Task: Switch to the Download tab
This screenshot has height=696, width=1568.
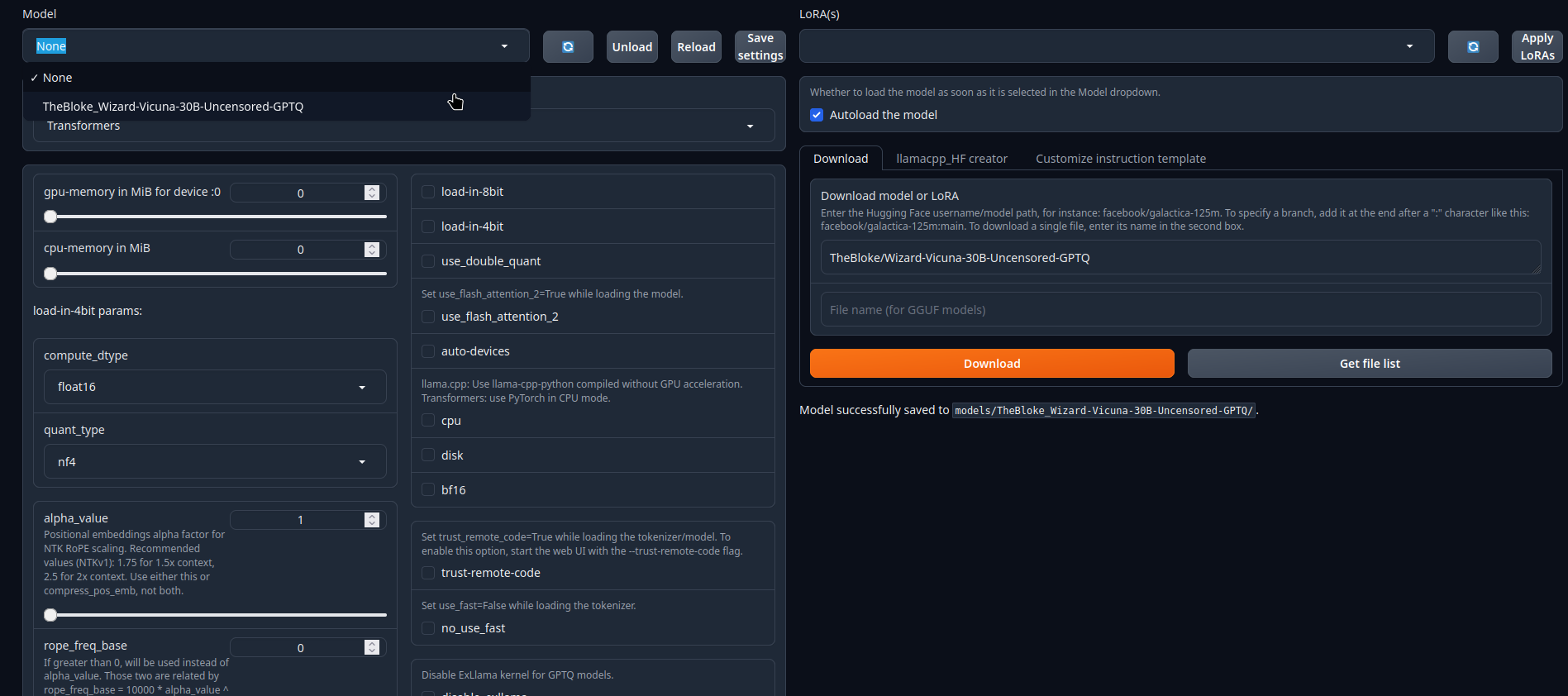Action: click(x=841, y=159)
